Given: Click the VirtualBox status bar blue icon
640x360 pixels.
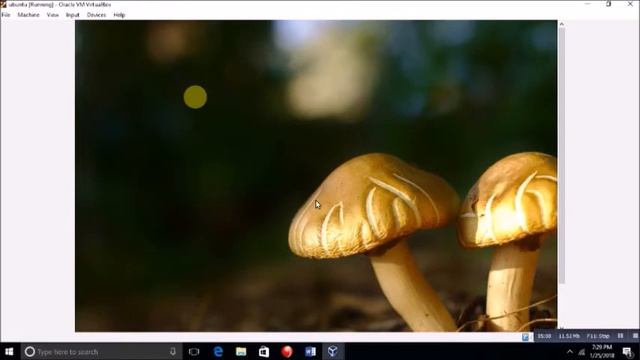Looking at the screenshot, I should click(x=526, y=337).
